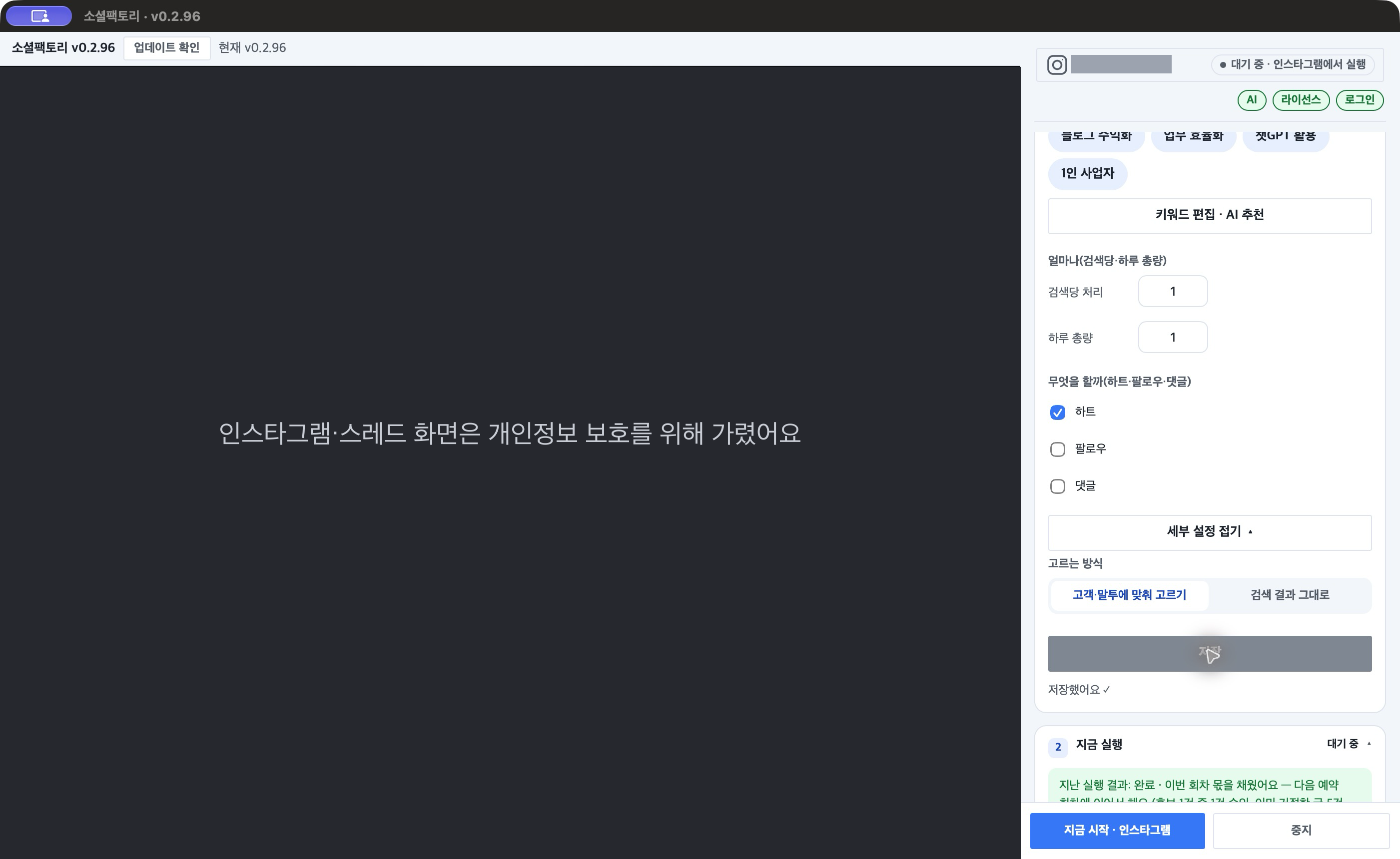
Task: Click the Instagram logo icon
Action: [x=1057, y=65]
